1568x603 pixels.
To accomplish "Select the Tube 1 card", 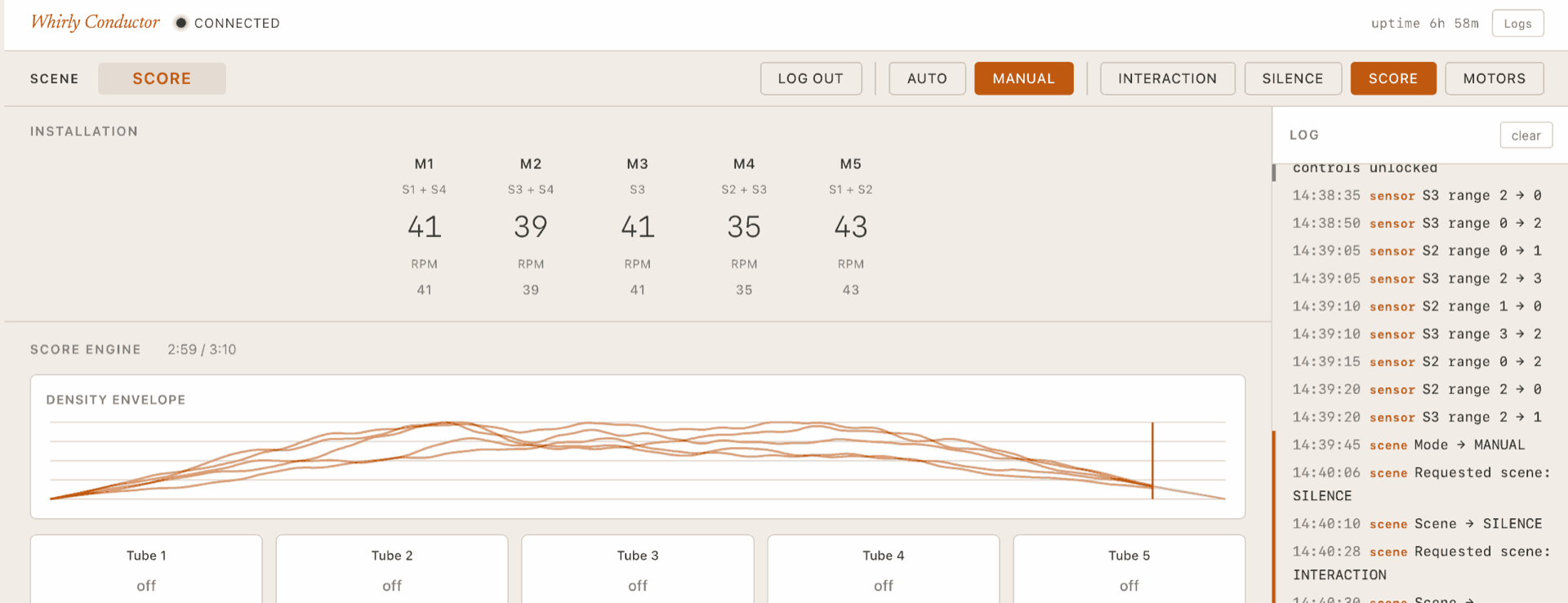I will (146, 569).
